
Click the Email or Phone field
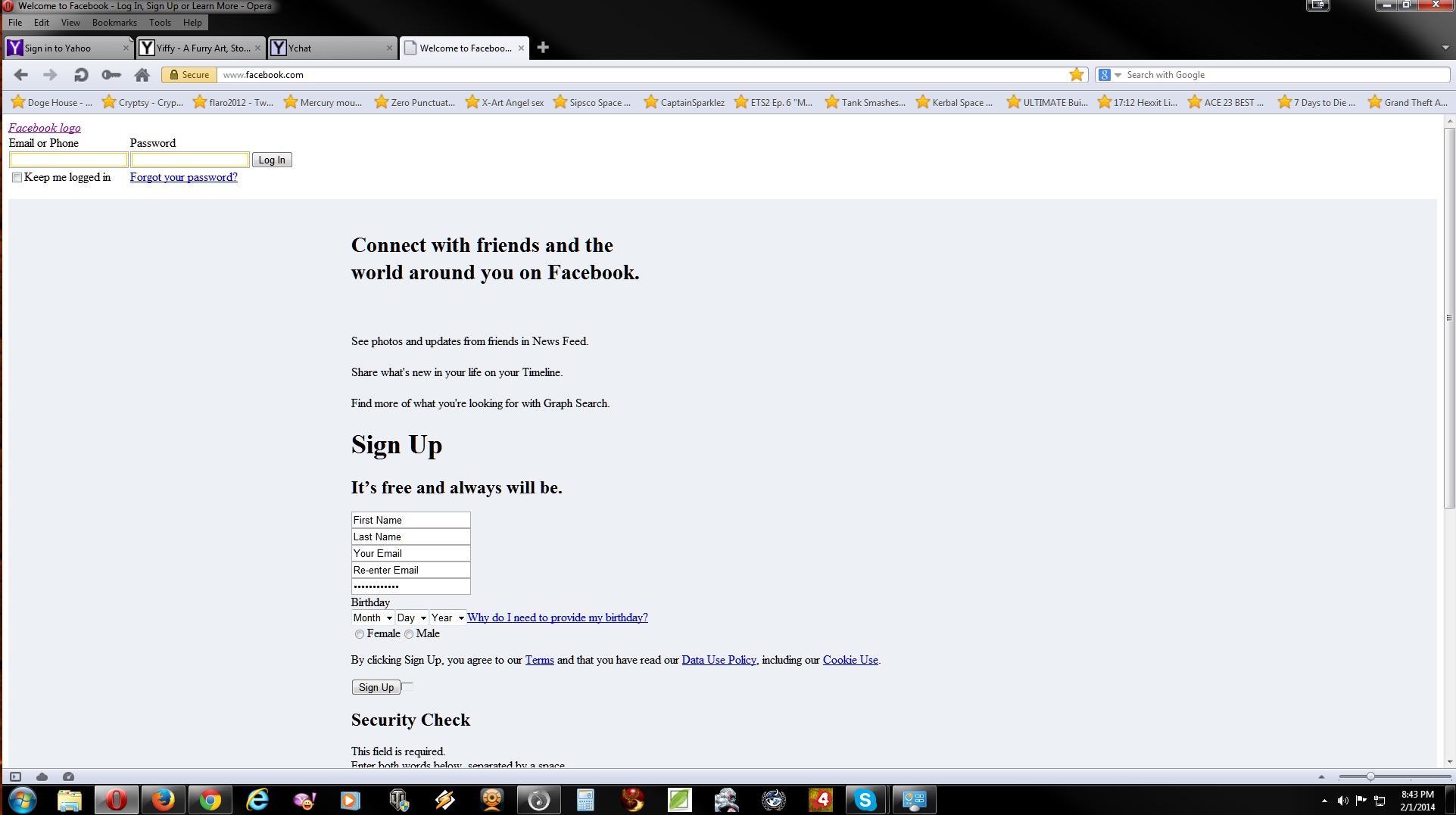[x=68, y=160]
